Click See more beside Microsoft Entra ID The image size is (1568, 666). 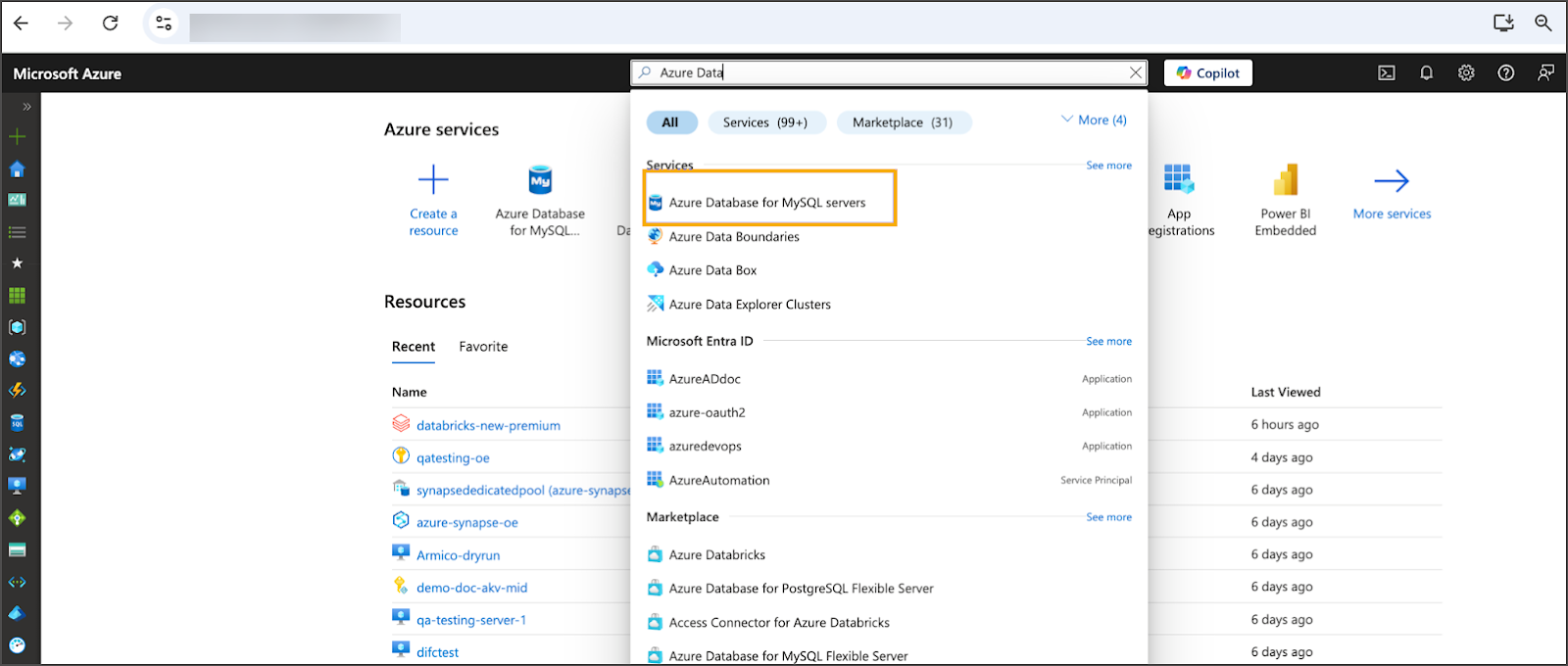1108,342
